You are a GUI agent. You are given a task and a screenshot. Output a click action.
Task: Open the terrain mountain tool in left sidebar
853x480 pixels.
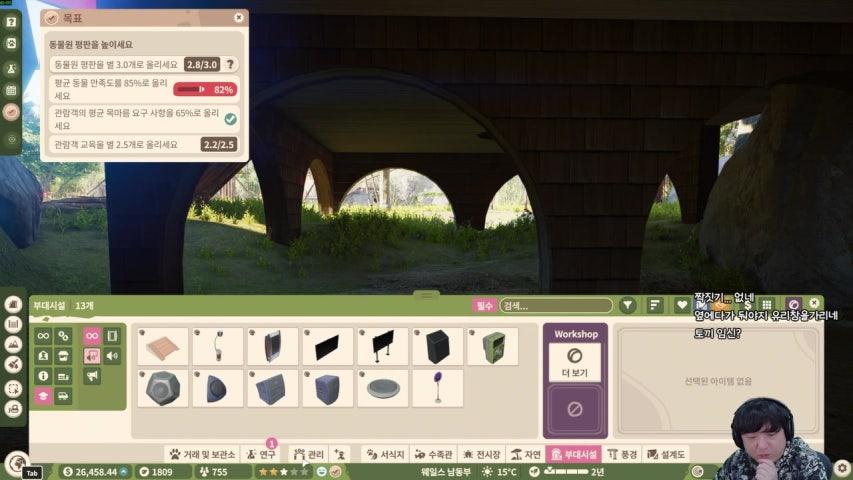pos(13,344)
